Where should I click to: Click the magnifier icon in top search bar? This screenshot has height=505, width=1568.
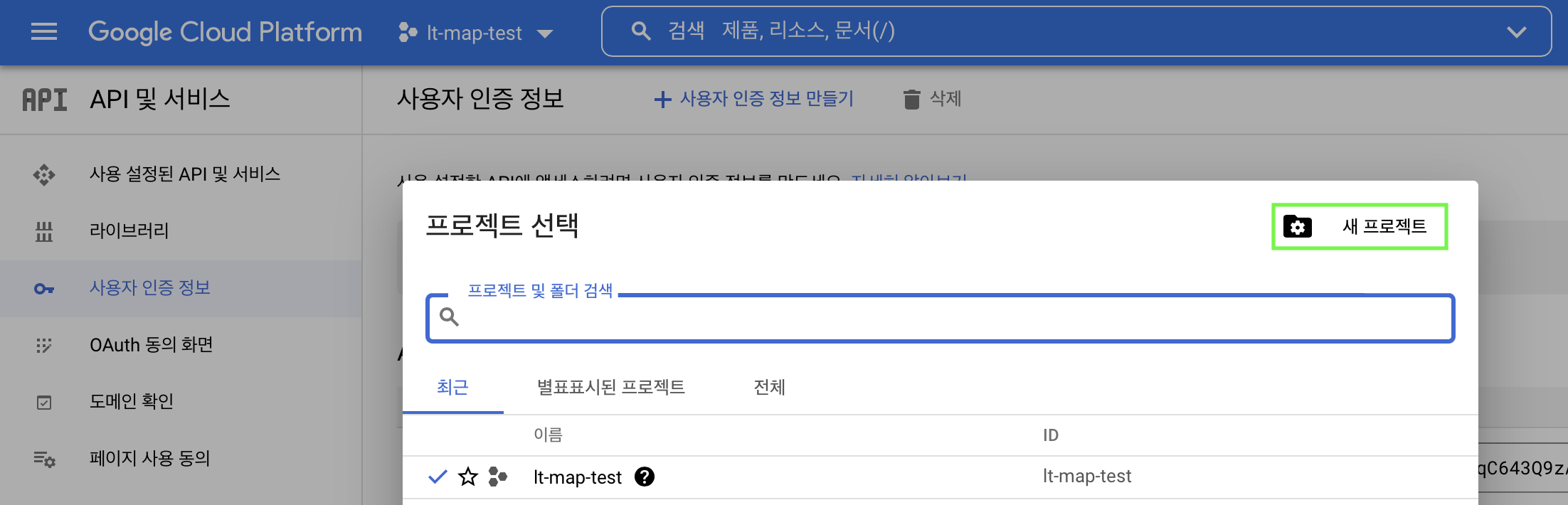point(641,31)
